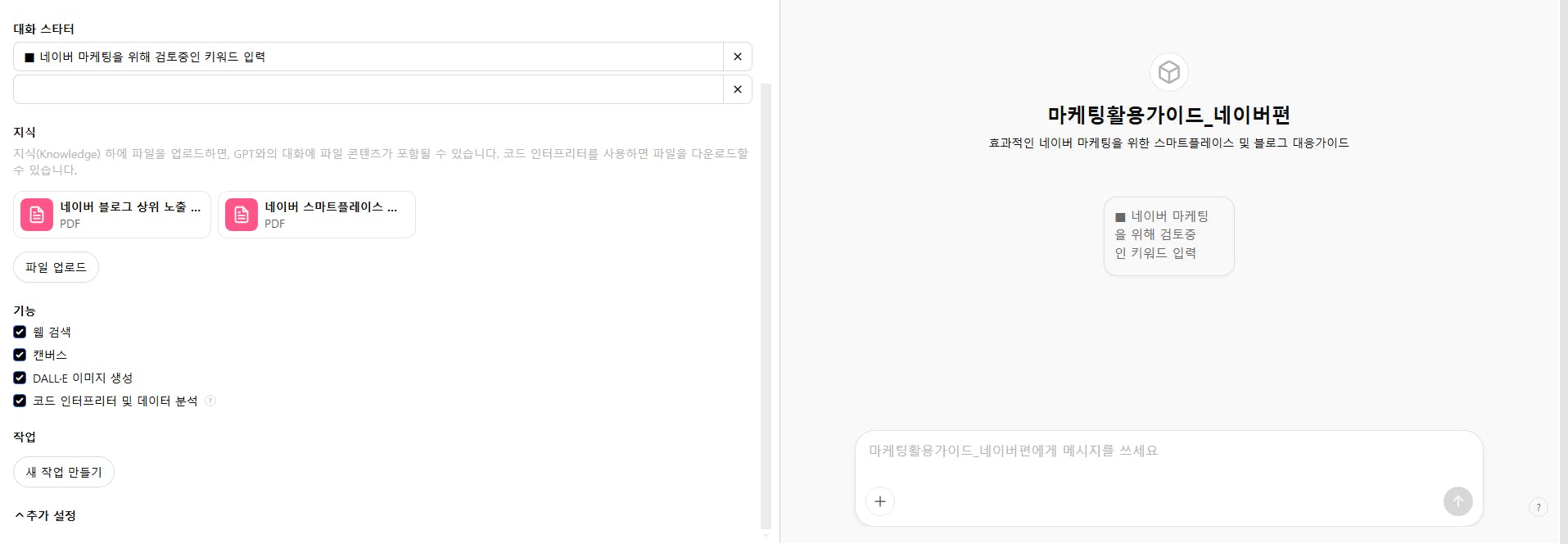Click the 지식 heading
The image size is (1568, 544).
(x=25, y=132)
